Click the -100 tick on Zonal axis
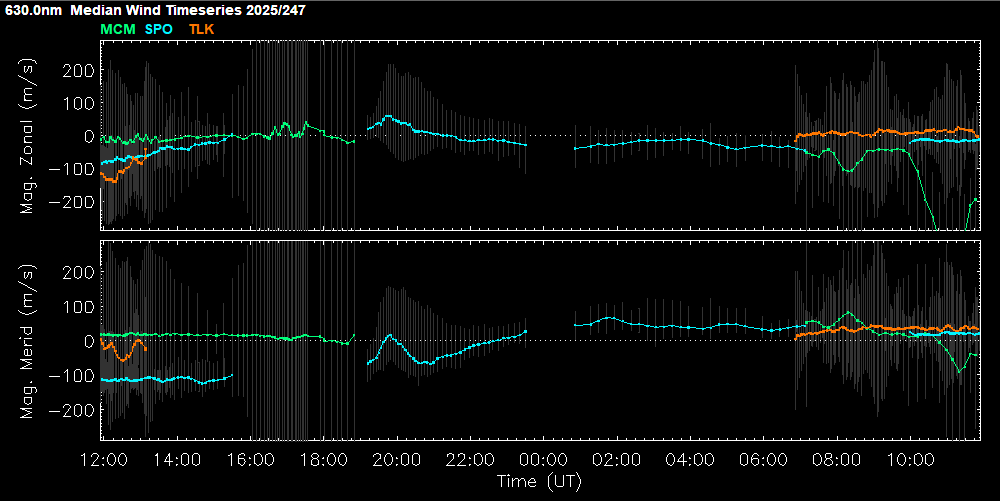Viewport: 1000px width, 501px height. [72, 168]
